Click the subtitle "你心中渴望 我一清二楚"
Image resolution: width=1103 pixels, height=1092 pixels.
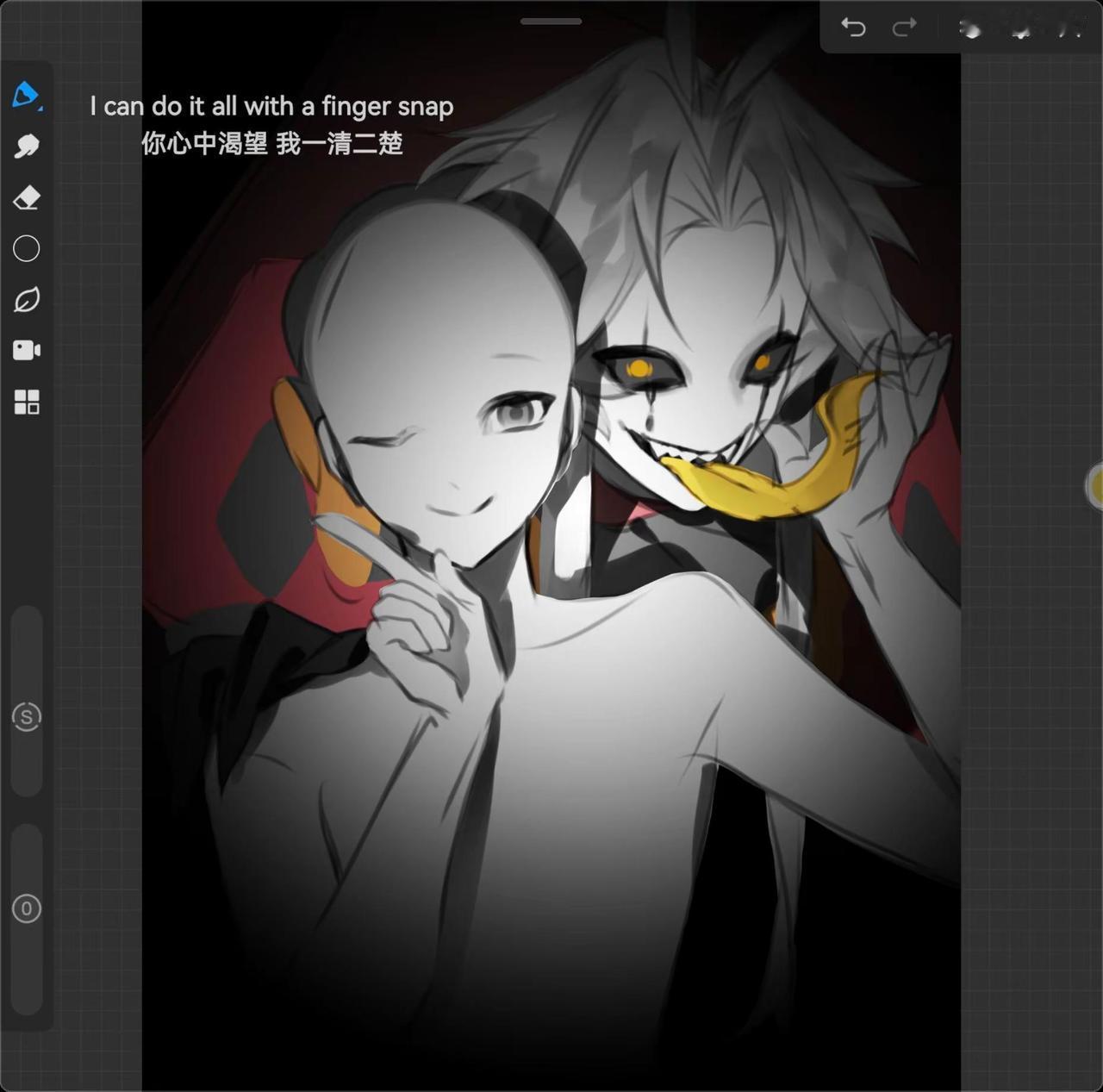pos(272,143)
